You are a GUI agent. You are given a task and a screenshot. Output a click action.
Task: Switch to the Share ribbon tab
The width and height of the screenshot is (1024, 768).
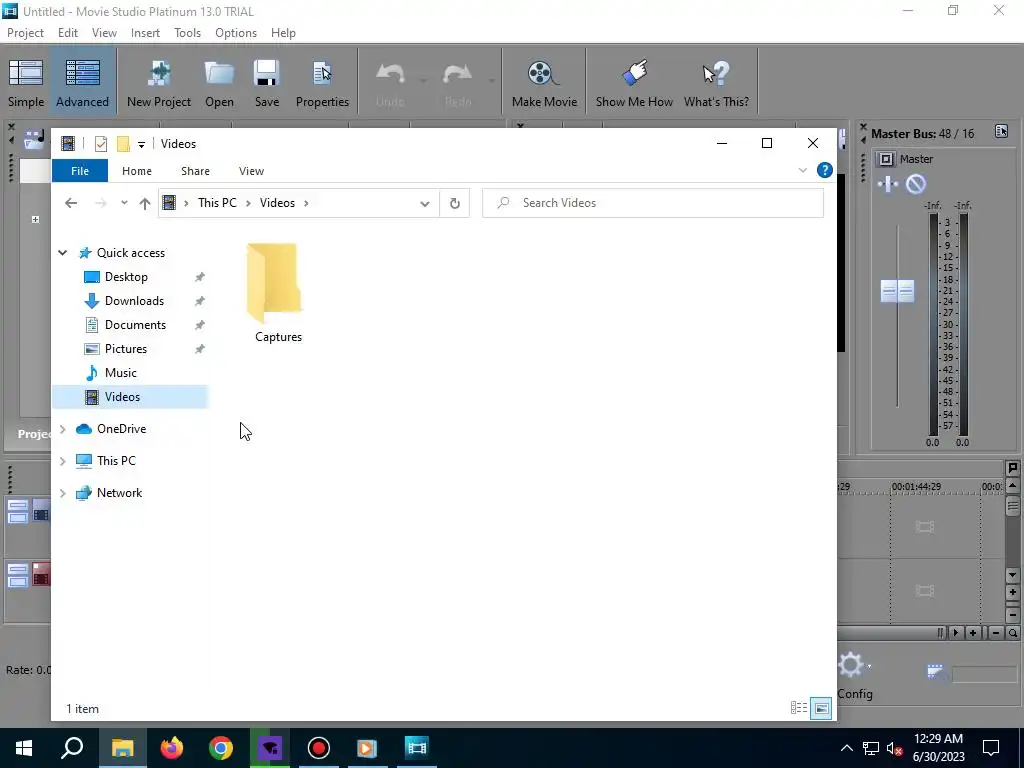[x=195, y=171]
